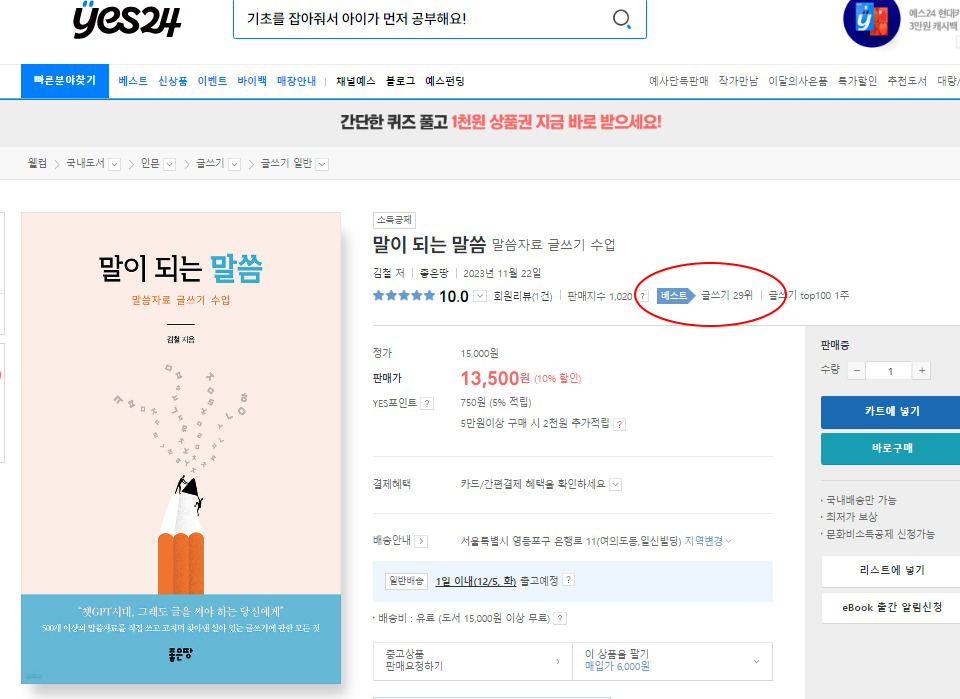Click YES포인트 help question icon

(427, 403)
